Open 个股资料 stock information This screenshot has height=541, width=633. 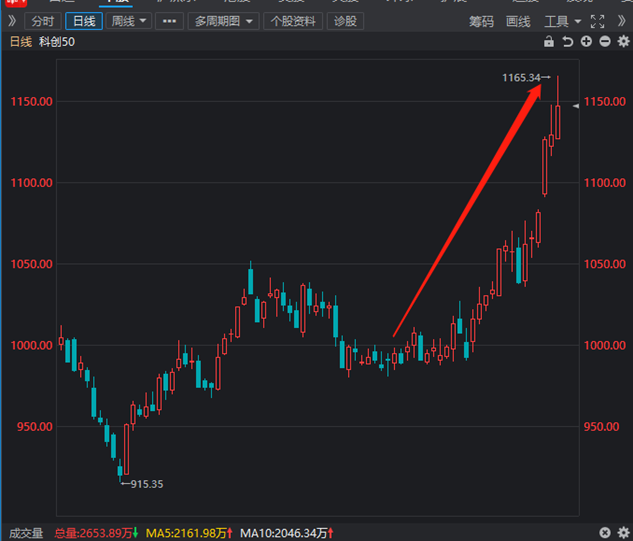pyautogui.click(x=293, y=21)
